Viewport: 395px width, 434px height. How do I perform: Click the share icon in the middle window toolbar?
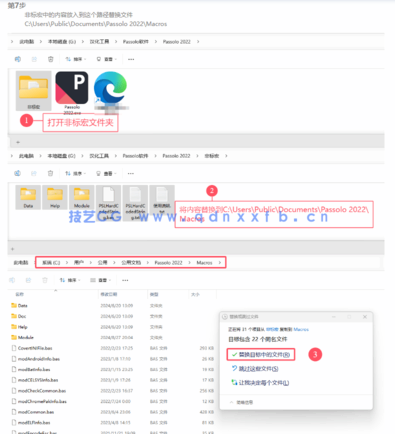coord(34,173)
